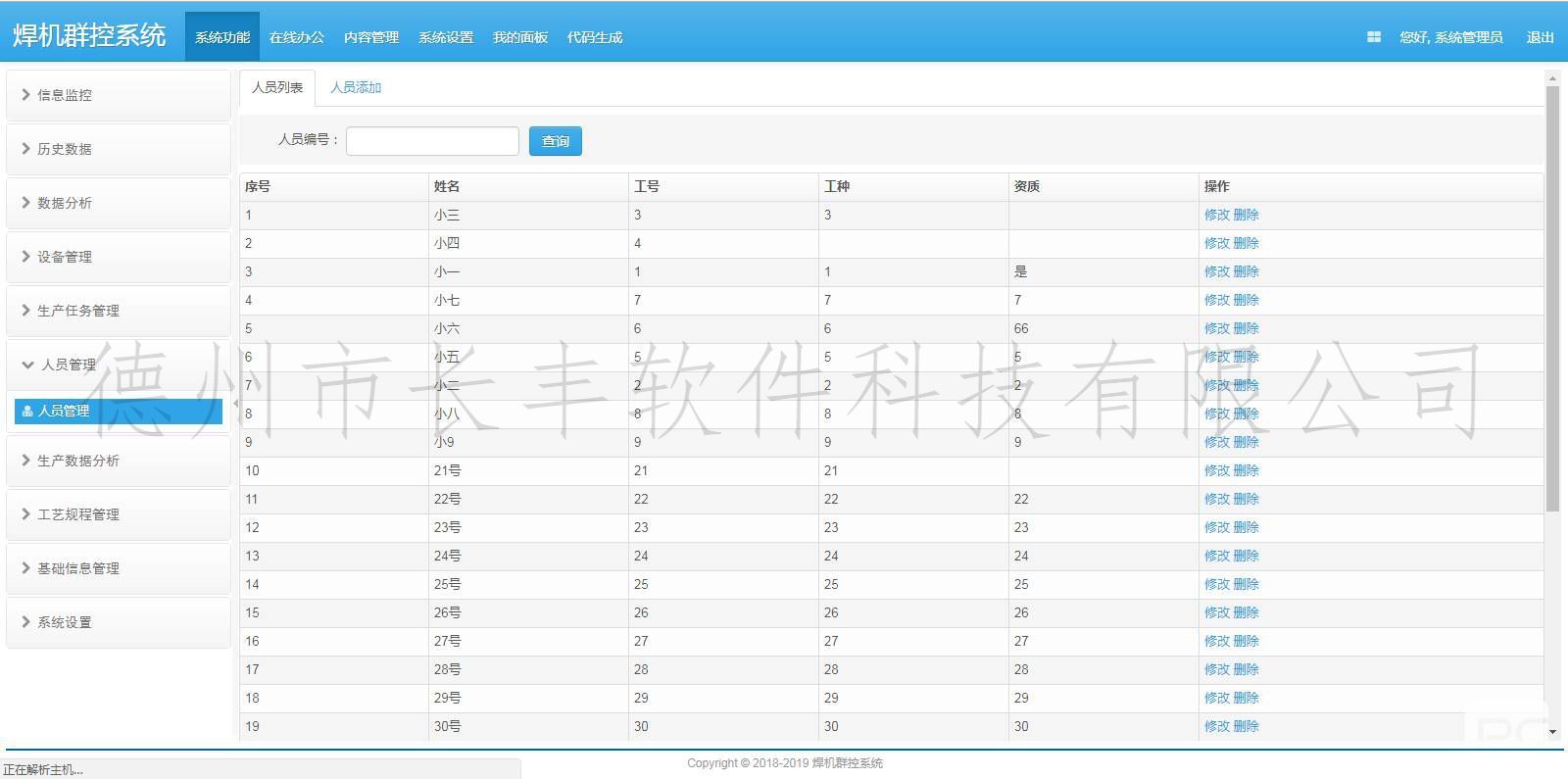Image resolution: width=1568 pixels, height=779 pixels.
Task: Click the grid layout icon in header
Action: coord(1373,37)
